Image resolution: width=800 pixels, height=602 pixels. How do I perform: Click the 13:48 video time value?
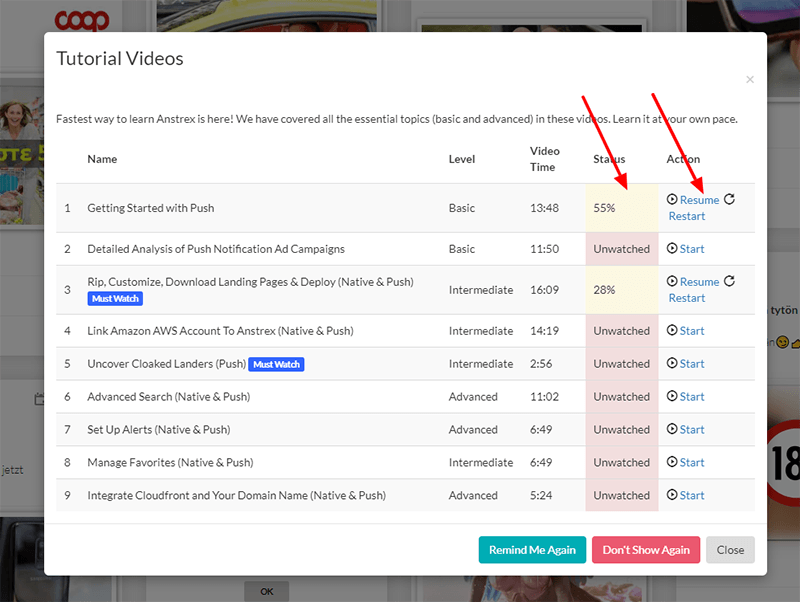coord(544,208)
